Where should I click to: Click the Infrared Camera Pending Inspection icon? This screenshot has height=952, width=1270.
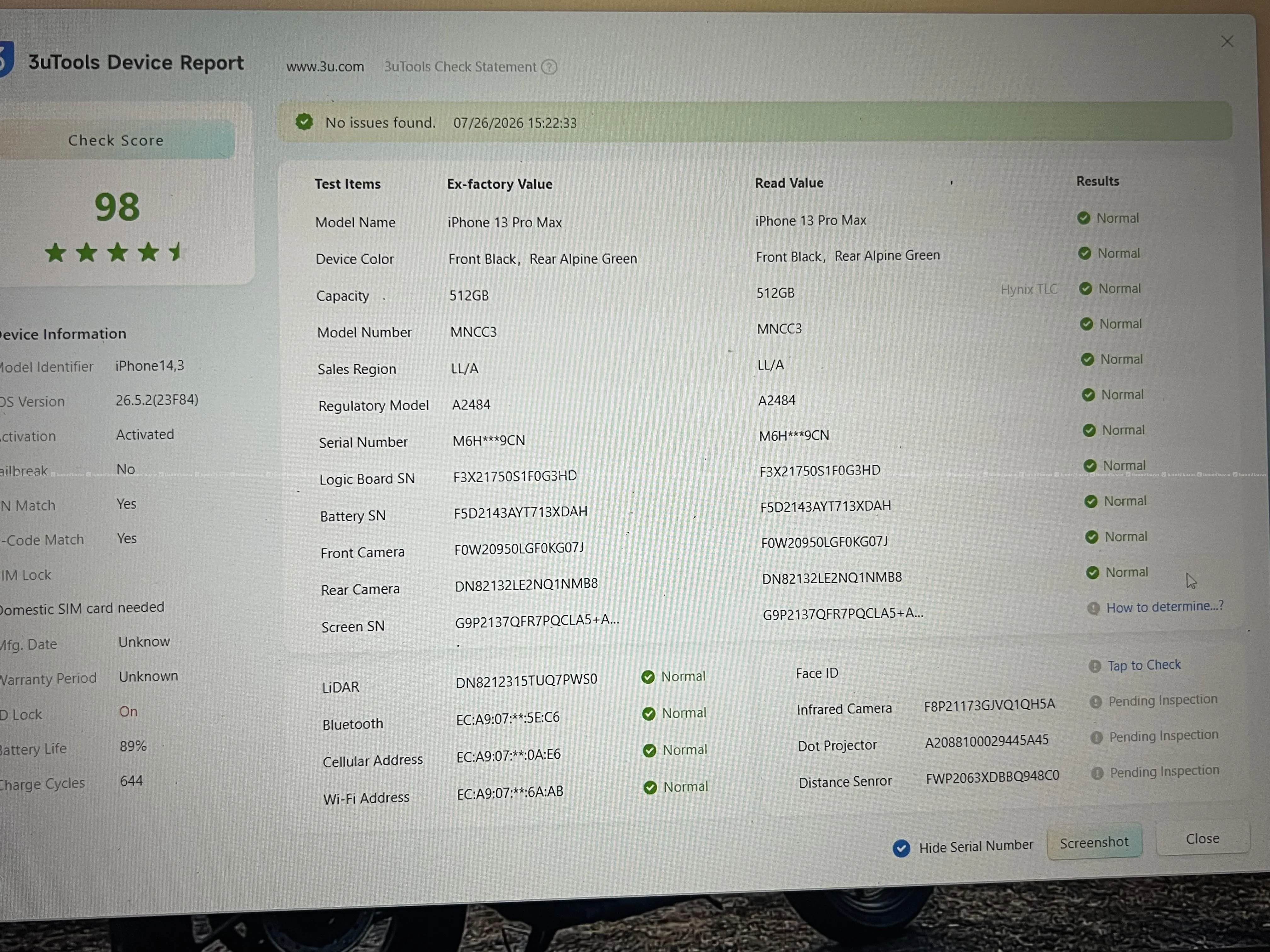click(1096, 701)
